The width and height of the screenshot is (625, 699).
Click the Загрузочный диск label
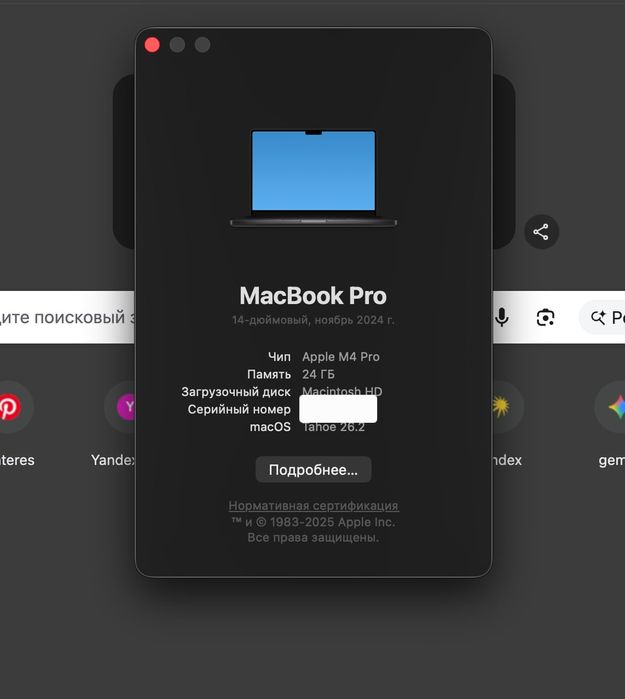pyautogui.click(x=236, y=392)
